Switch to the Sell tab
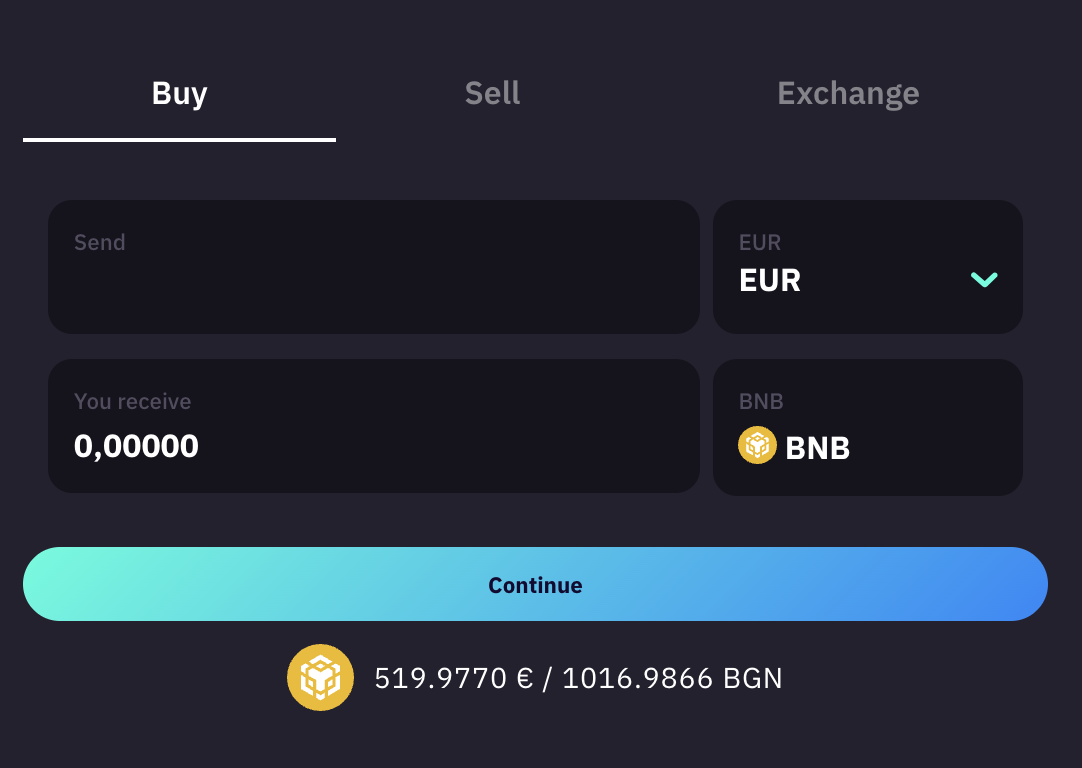Image resolution: width=1082 pixels, height=768 pixels. [492, 93]
